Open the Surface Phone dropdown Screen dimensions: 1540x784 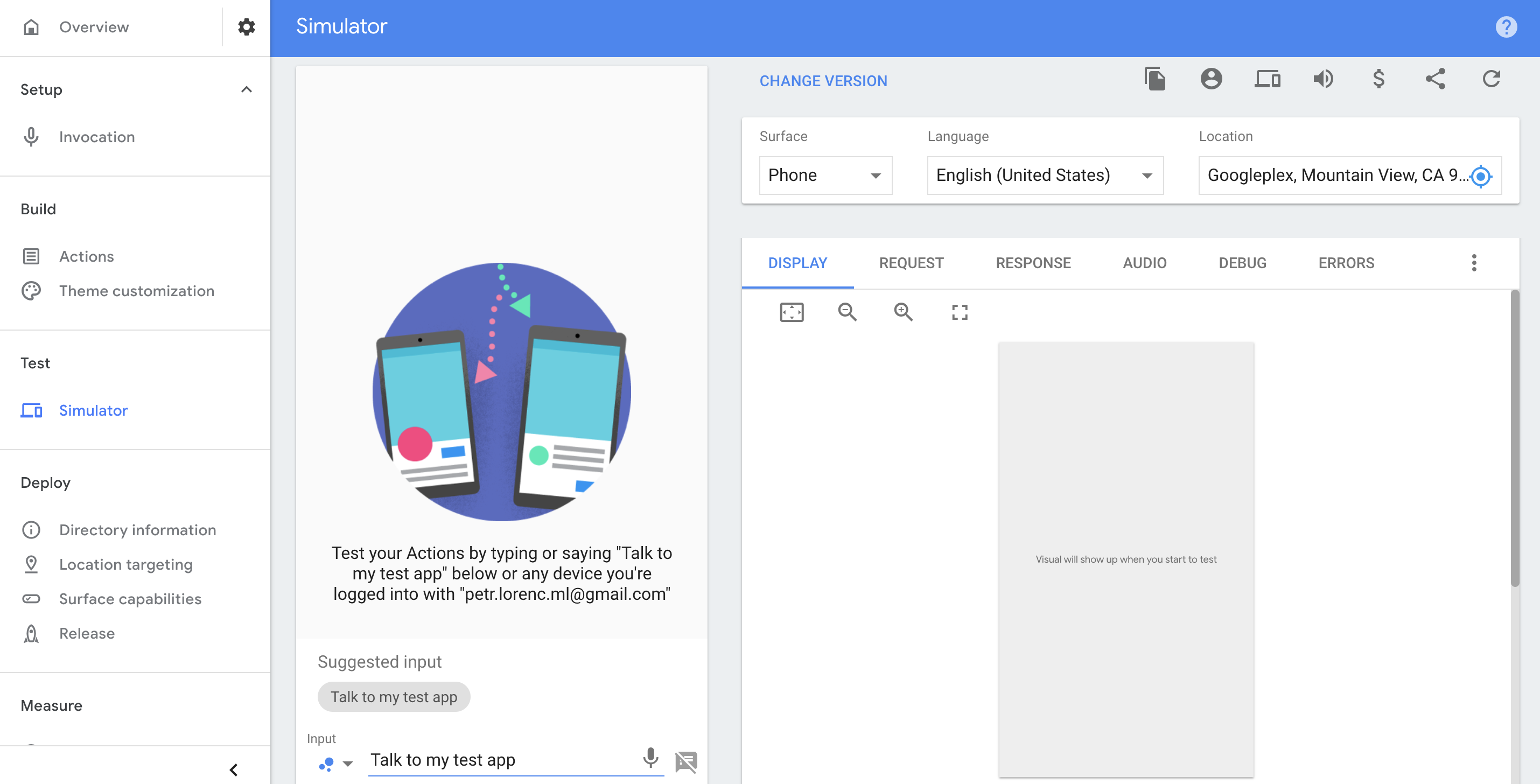825,175
